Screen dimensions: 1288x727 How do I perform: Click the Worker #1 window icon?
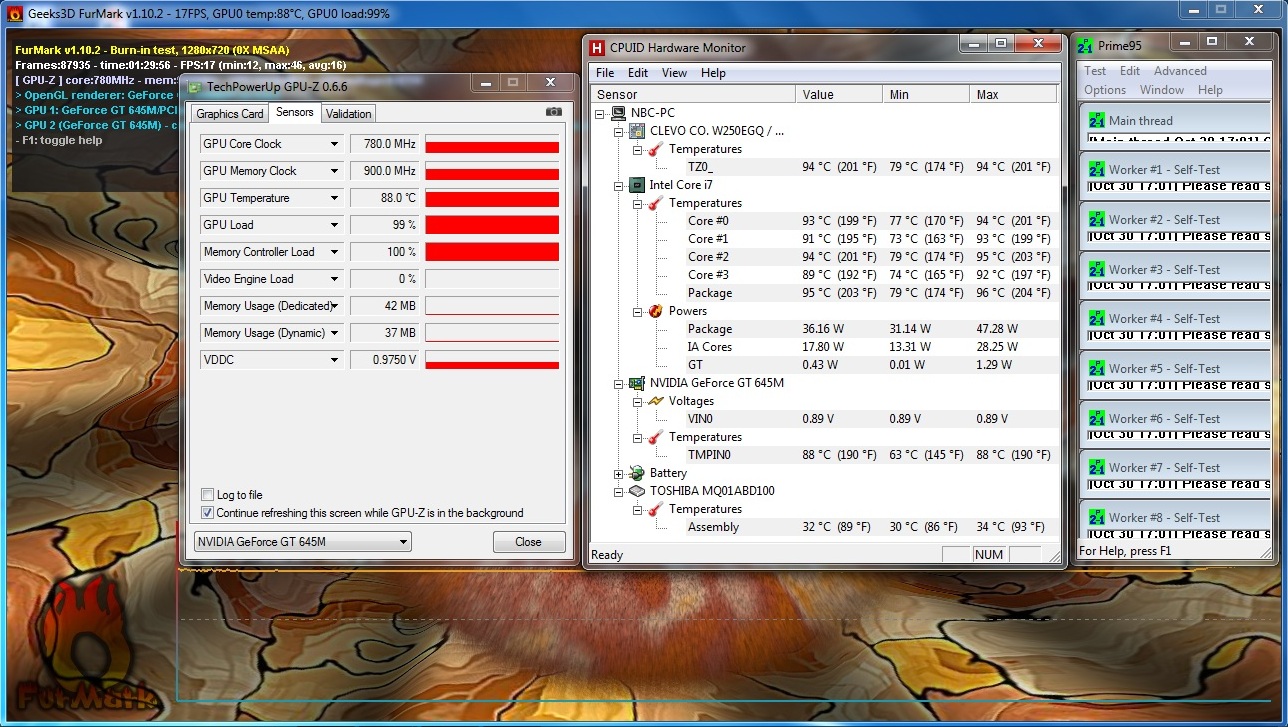(1096, 170)
